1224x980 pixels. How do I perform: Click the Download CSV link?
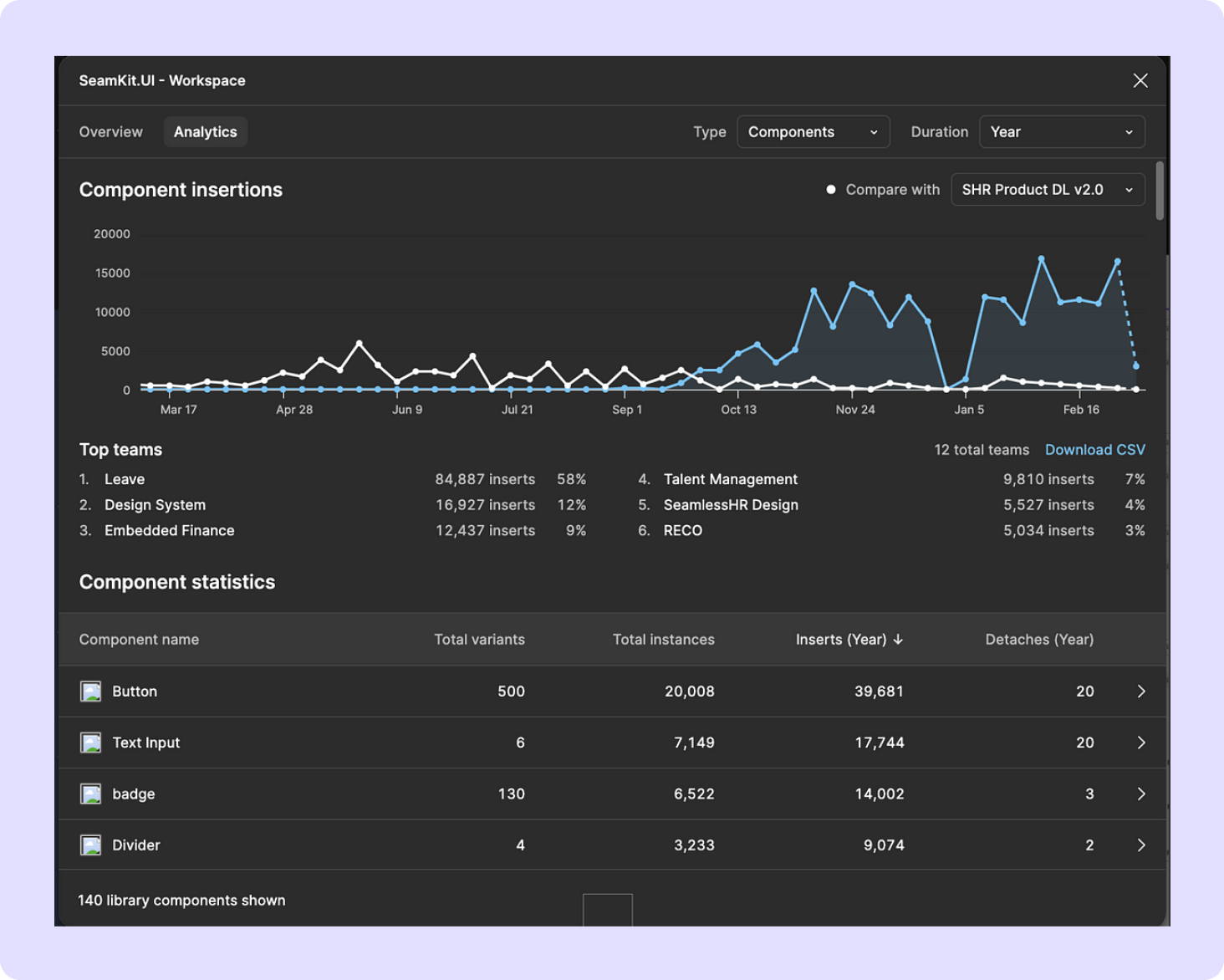(x=1095, y=450)
